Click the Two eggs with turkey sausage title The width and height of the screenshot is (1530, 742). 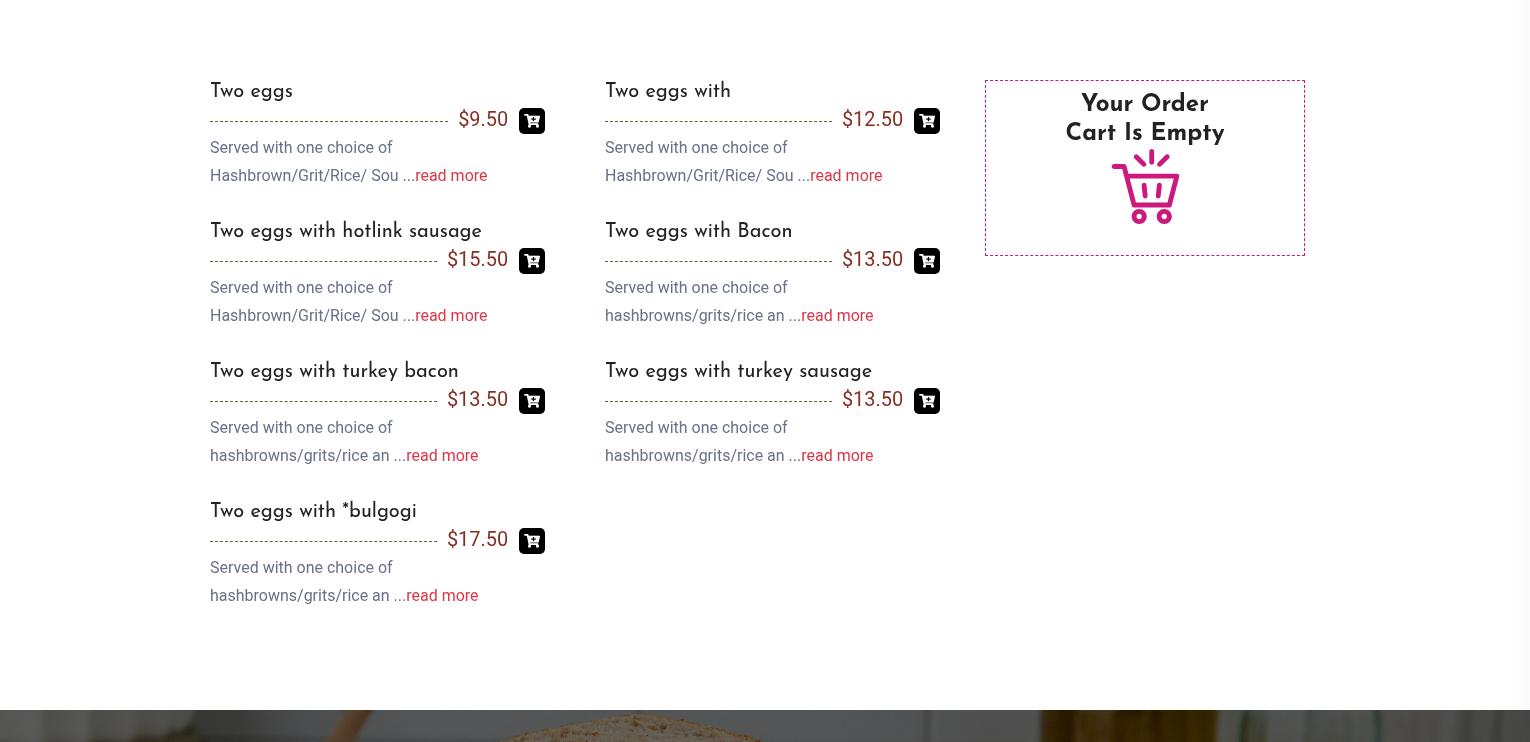pos(738,371)
